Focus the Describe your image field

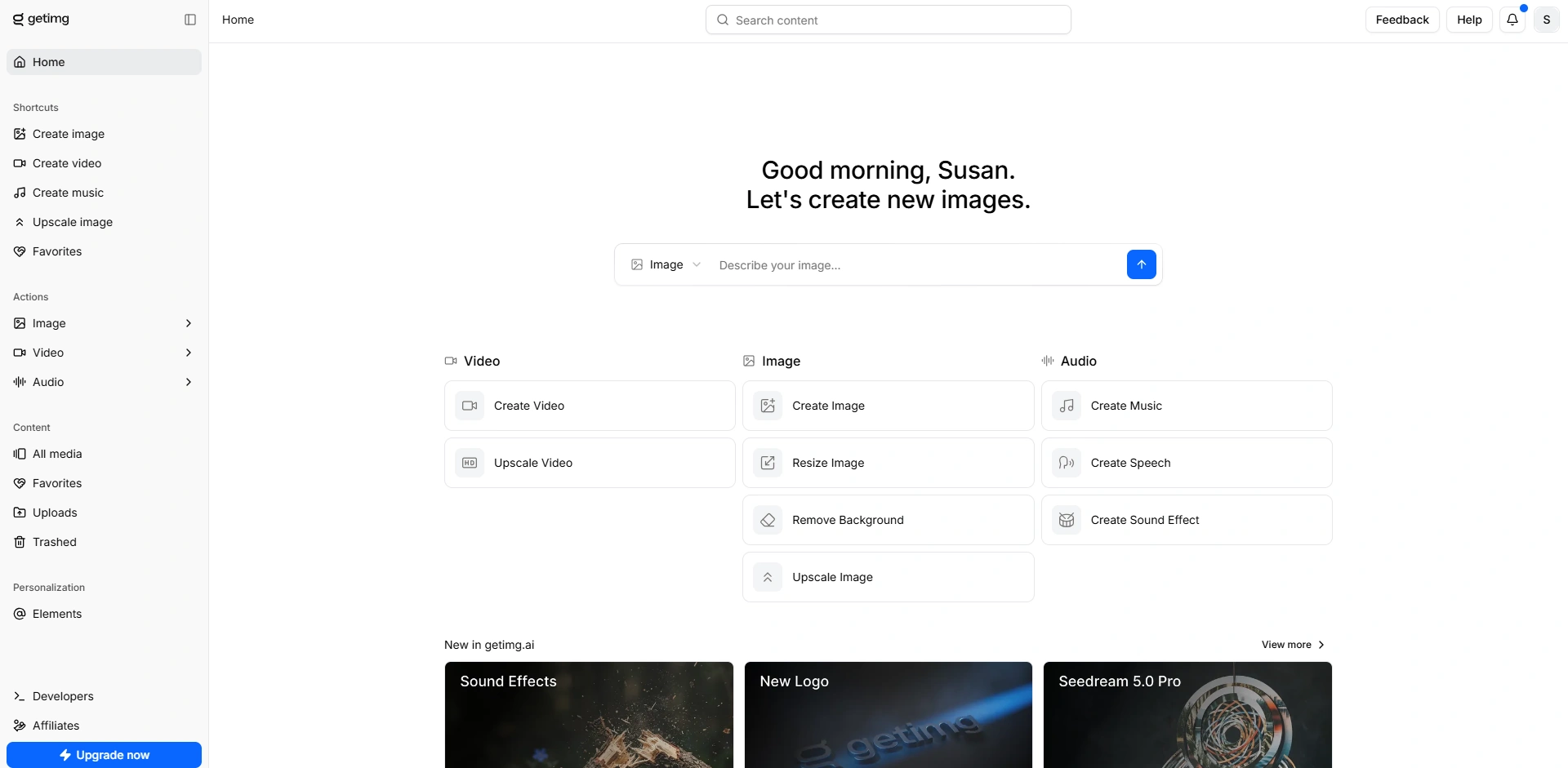pyautogui.click(x=918, y=265)
